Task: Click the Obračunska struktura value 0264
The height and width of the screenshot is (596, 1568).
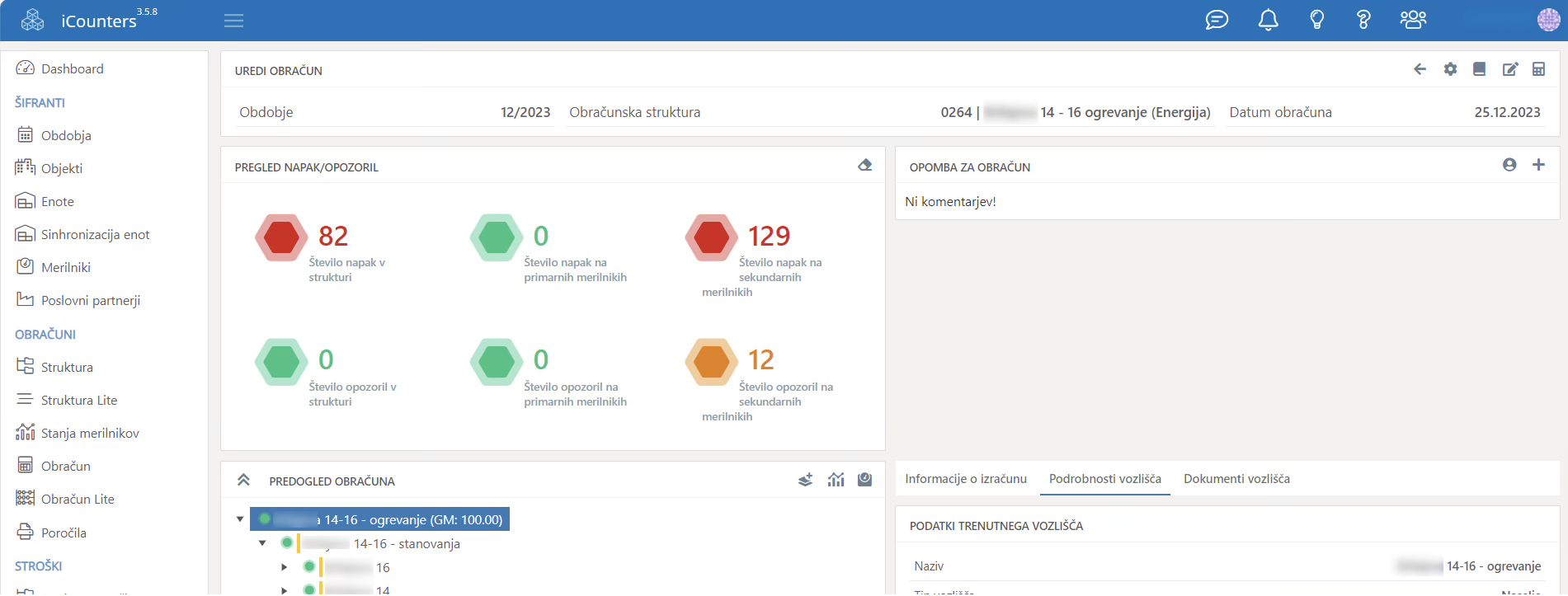Action: click(1075, 112)
